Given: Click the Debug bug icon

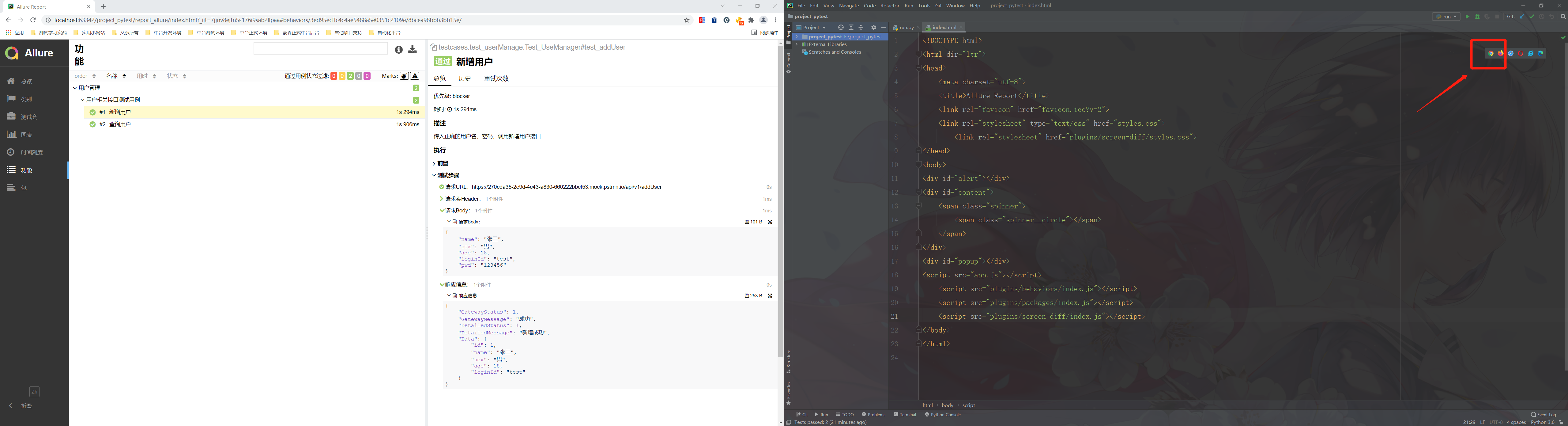Looking at the screenshot, I should [1477, 17].
